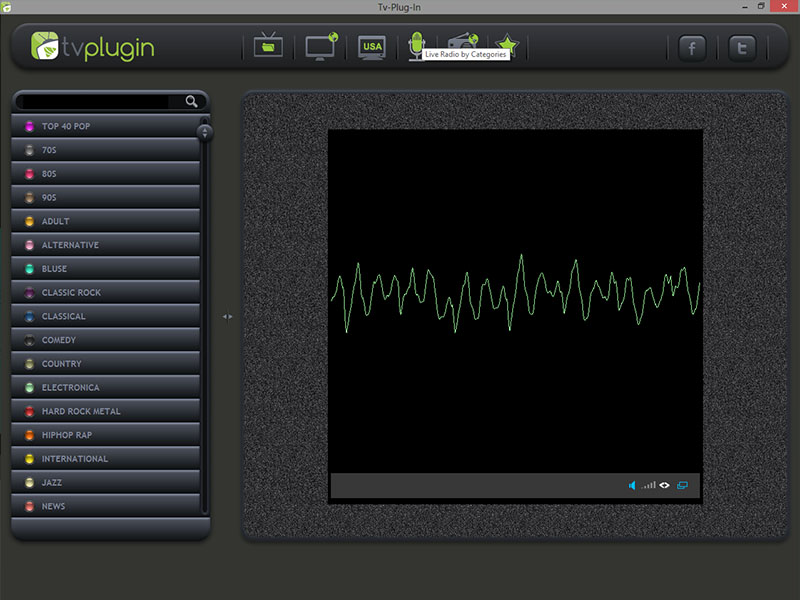Select the ALTERNATIVE category
The height and width of the screenshot is (600, 800).
pyautogui.click(x=106, y=245)
